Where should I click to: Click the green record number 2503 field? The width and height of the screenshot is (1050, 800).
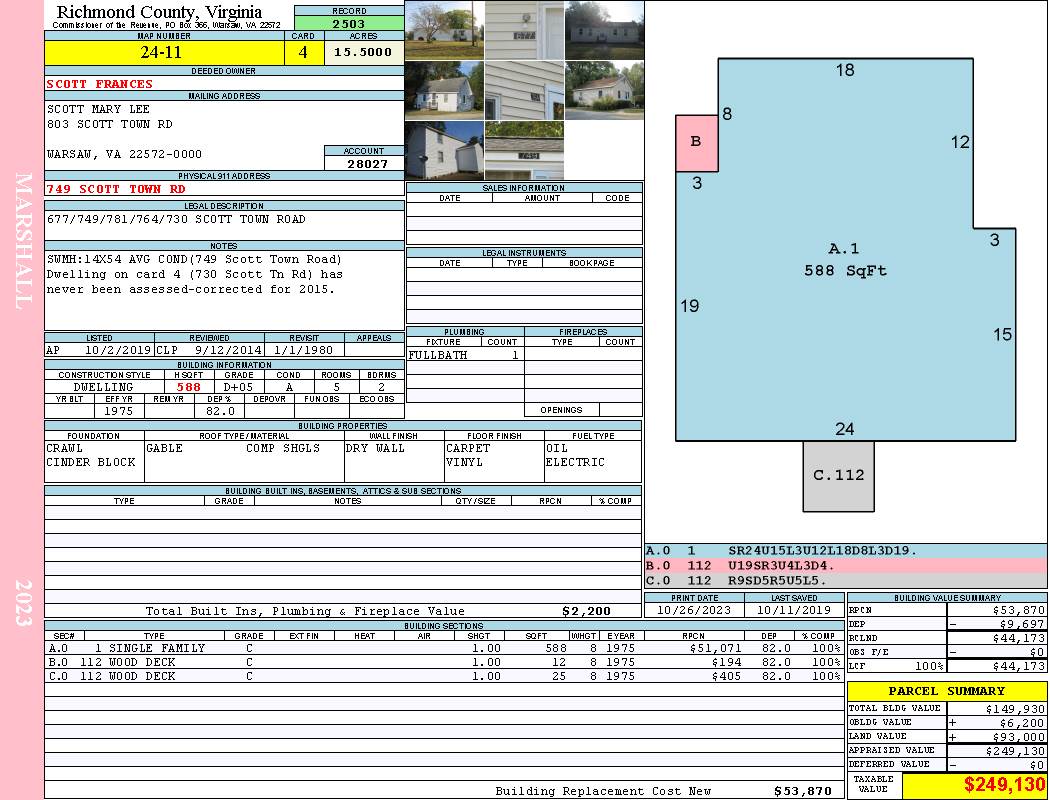pyautogui.click(x=349, y=23)
